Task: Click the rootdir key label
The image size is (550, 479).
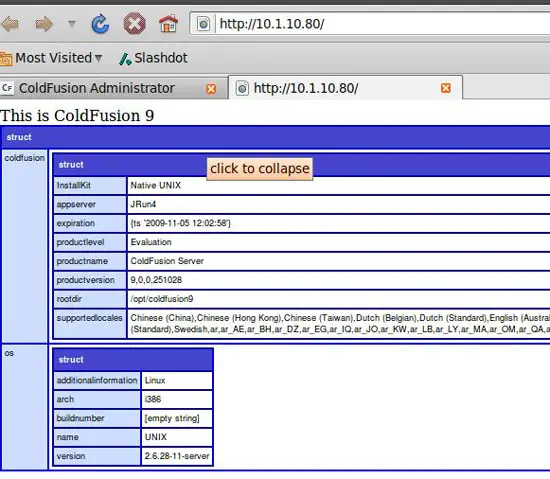Action: (69, 299)
